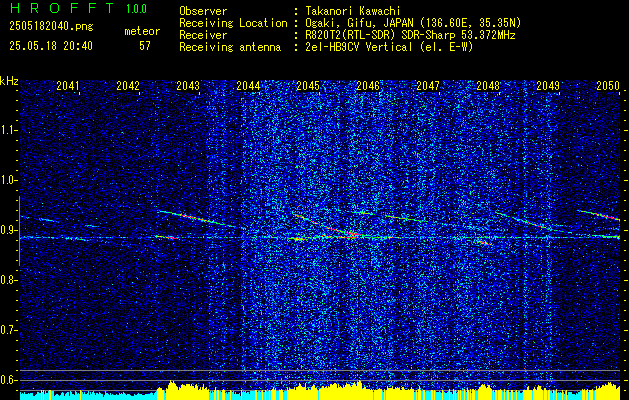The height and width of the screenshot is (400, 629).
Task: Click time marker 2048
Action: pos(488,85)
